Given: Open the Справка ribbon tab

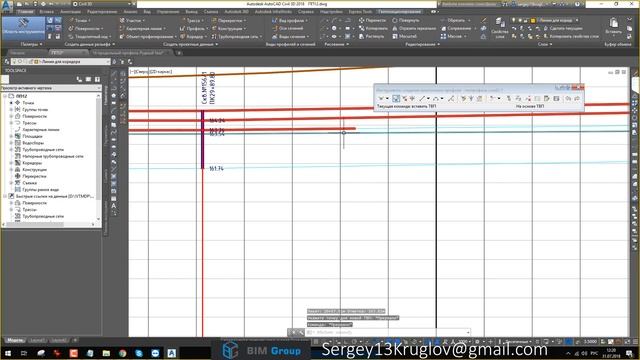Looking at the screenshot, I should tap(306, 11).
